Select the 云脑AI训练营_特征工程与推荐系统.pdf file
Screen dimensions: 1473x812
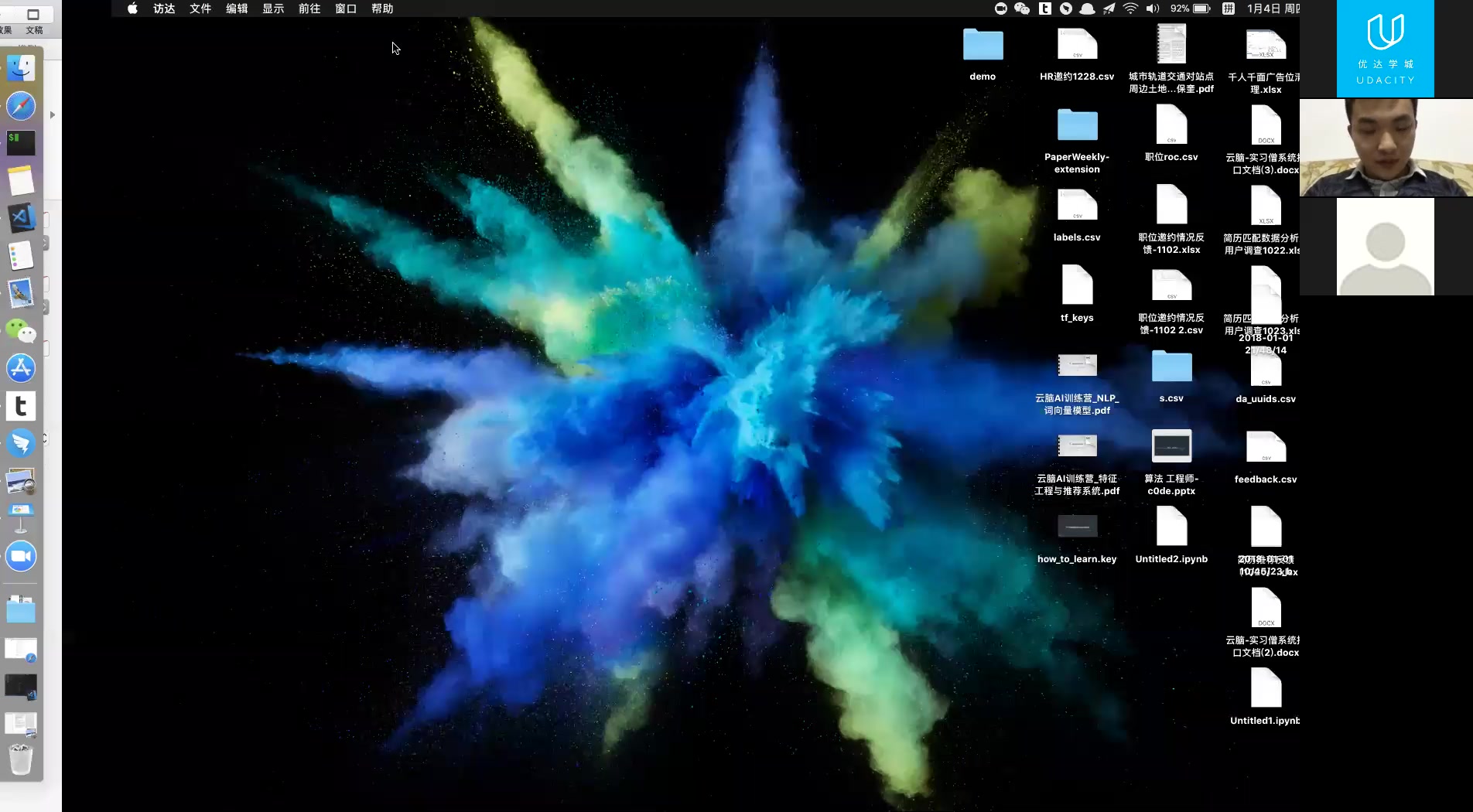1077,446
